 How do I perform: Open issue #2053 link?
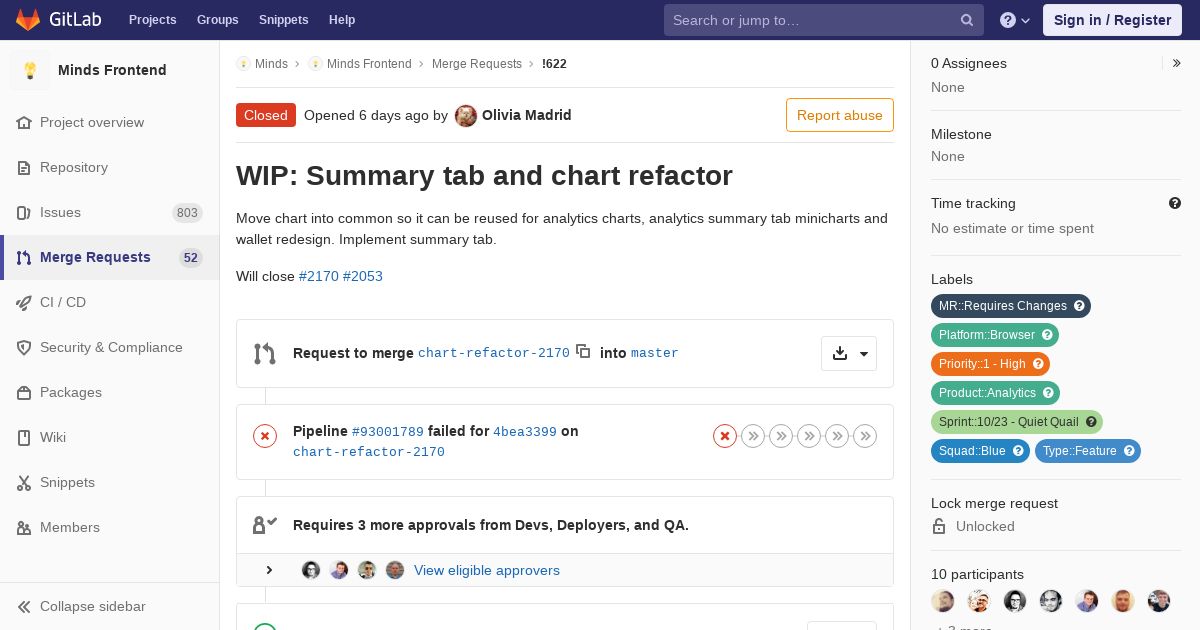[363, 276]
